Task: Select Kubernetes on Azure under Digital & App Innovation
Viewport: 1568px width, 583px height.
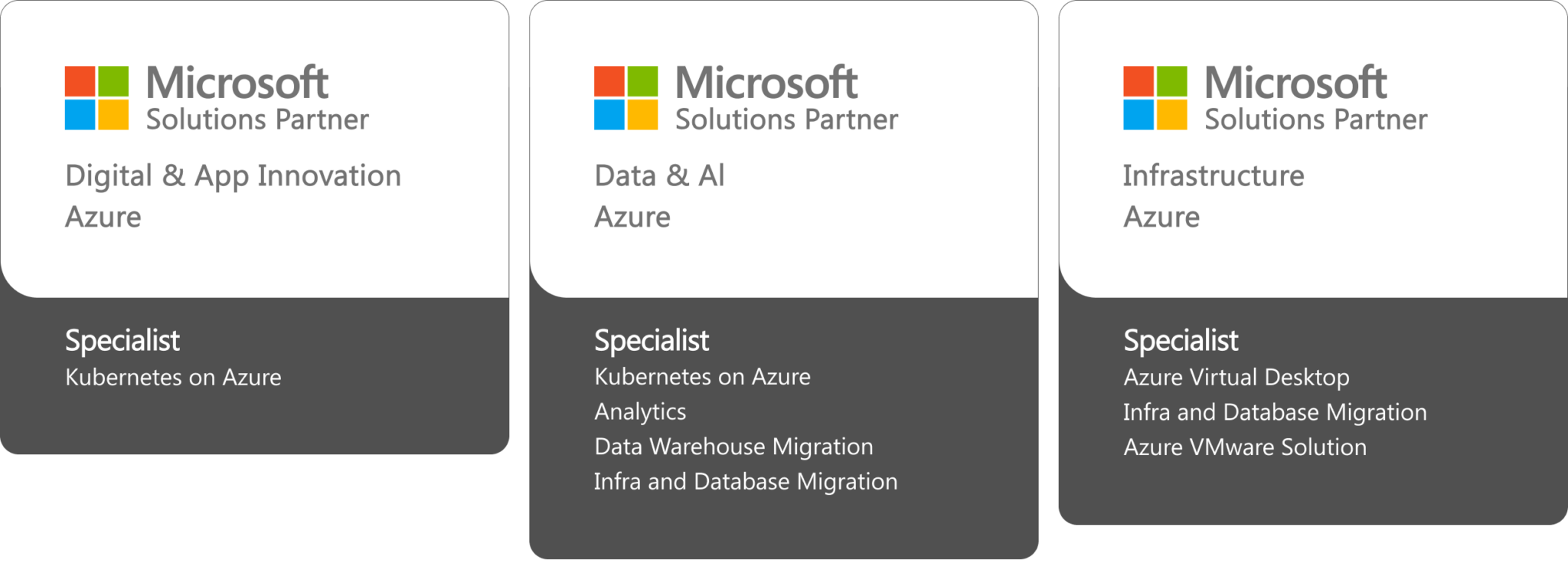Action: point(173,378)
